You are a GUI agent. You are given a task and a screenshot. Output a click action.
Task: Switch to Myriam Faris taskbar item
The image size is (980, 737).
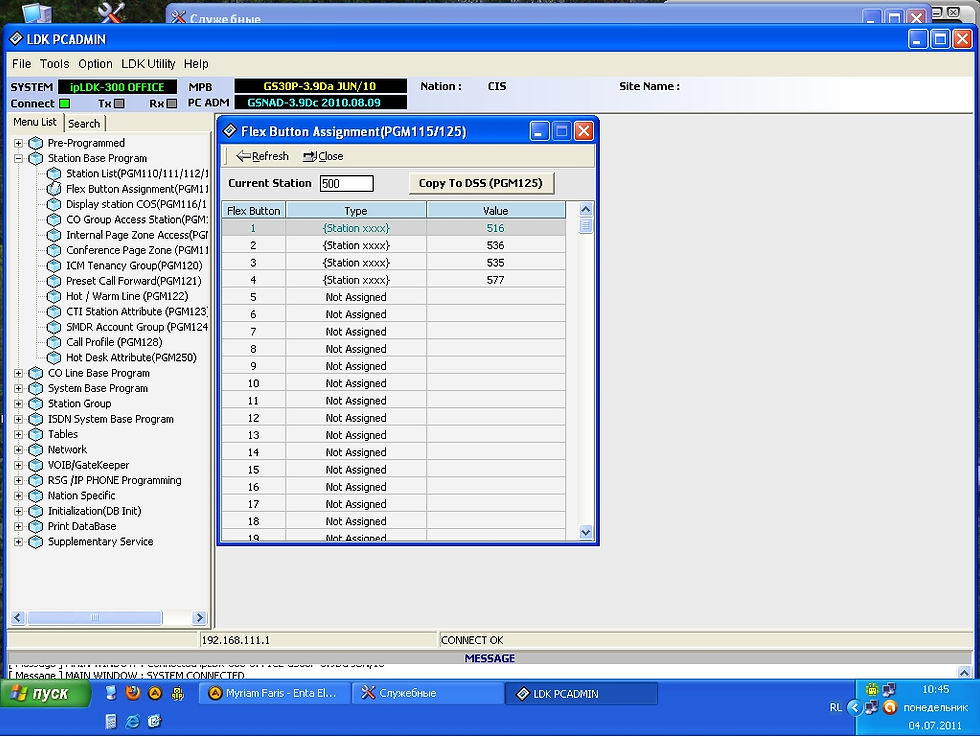click(x=274, y=693)
